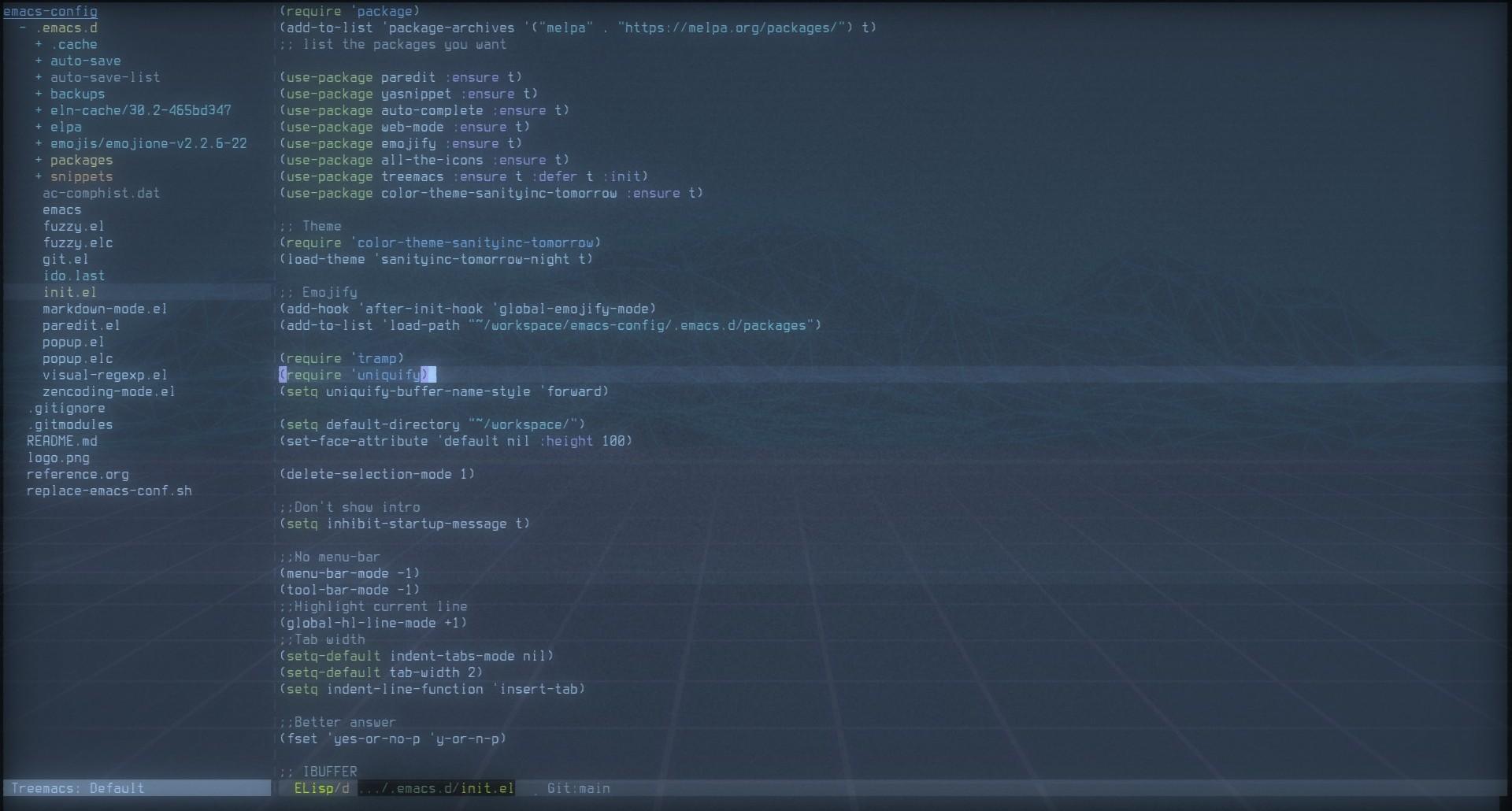Image resolution: width=1512 pixels, height=811 pixels.
Task: Click the setq default-directory line
Action: pyautogui.click(x=432, y=424)
